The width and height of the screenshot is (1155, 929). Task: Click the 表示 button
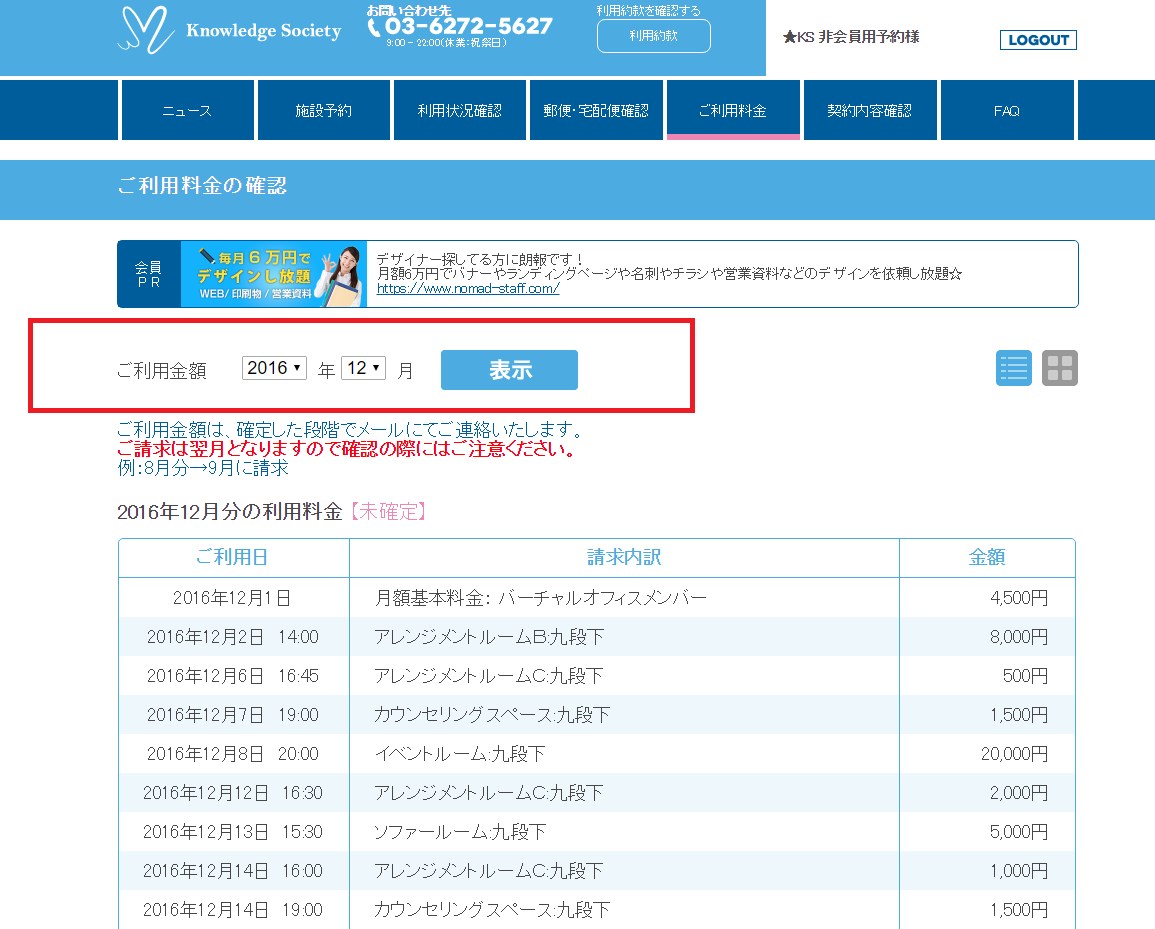pos(509,370)
